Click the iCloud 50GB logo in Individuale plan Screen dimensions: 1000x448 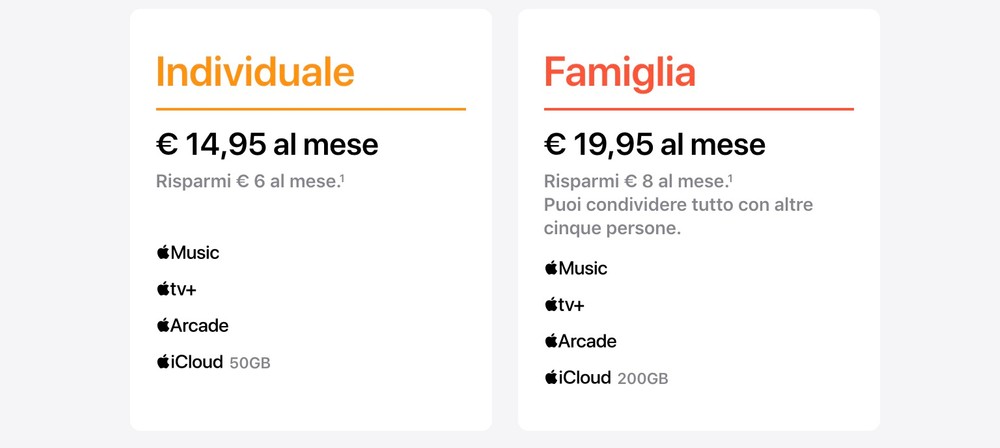pyautogui.click(x=190, y=362)
